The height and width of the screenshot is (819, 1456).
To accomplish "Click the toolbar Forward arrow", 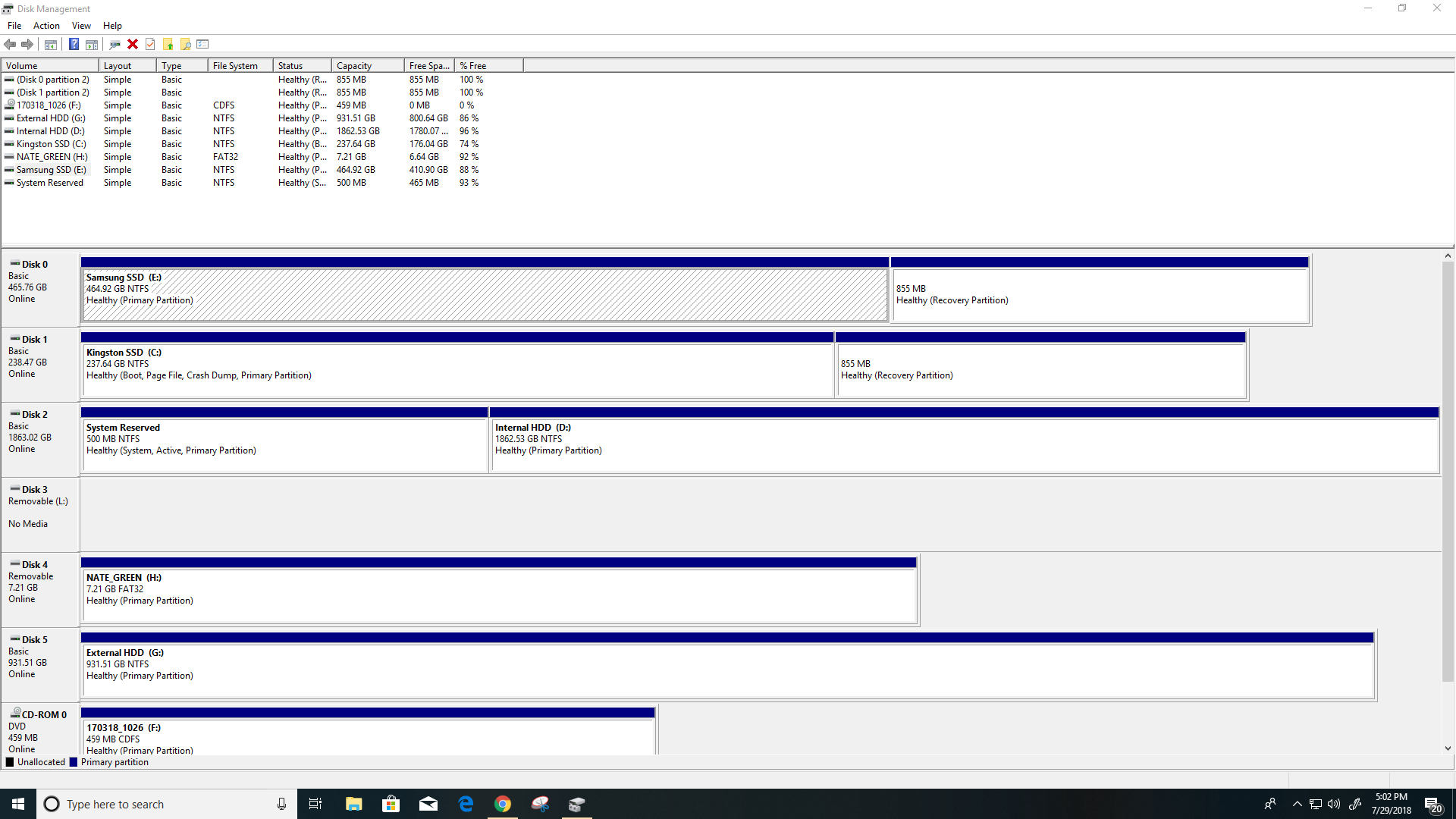I will coord(27,44).
